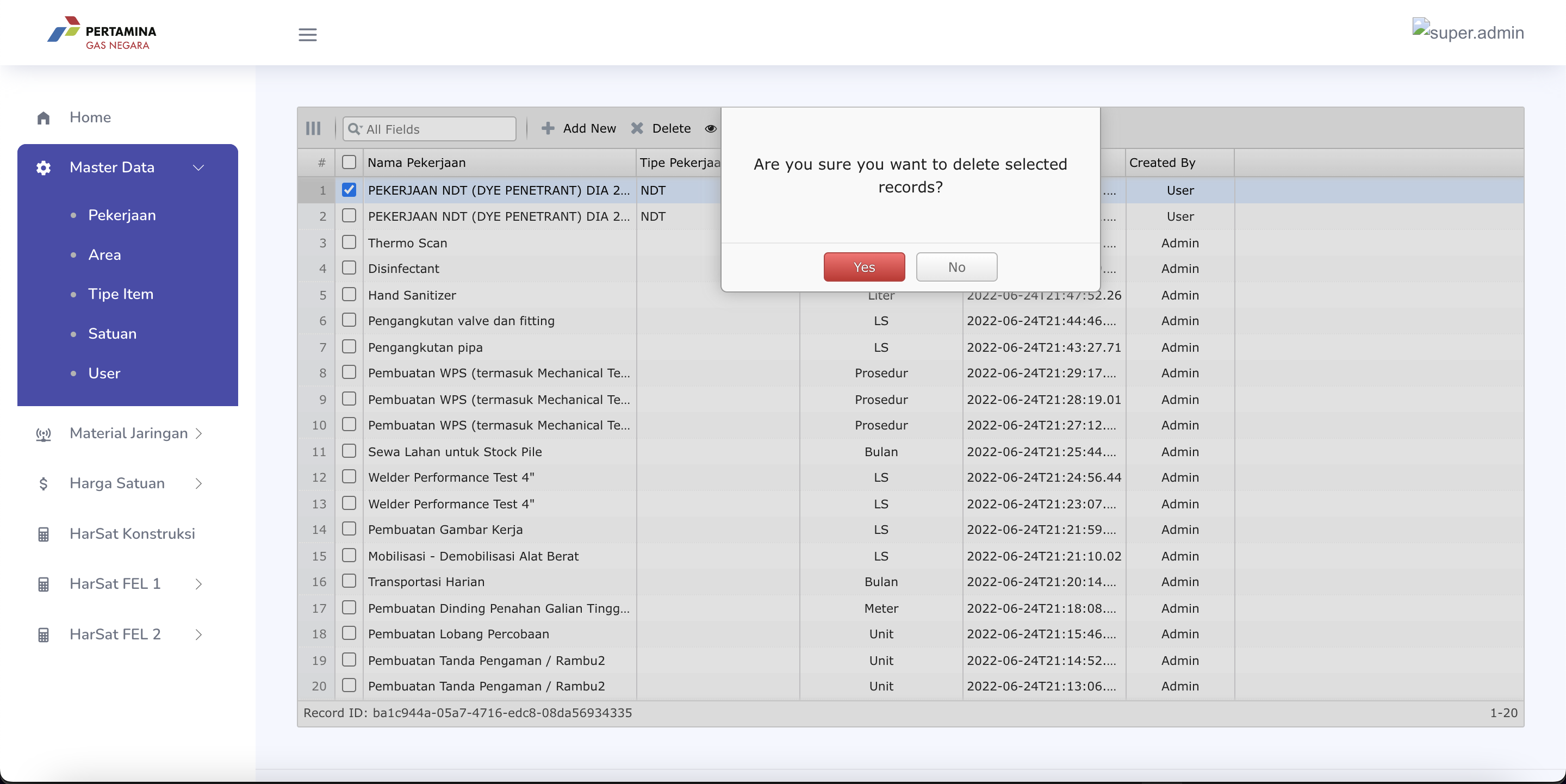Viewport: 1566px width, 784px height.
Task: Click the eye view icon in toolbar
Action: point(710,128)
